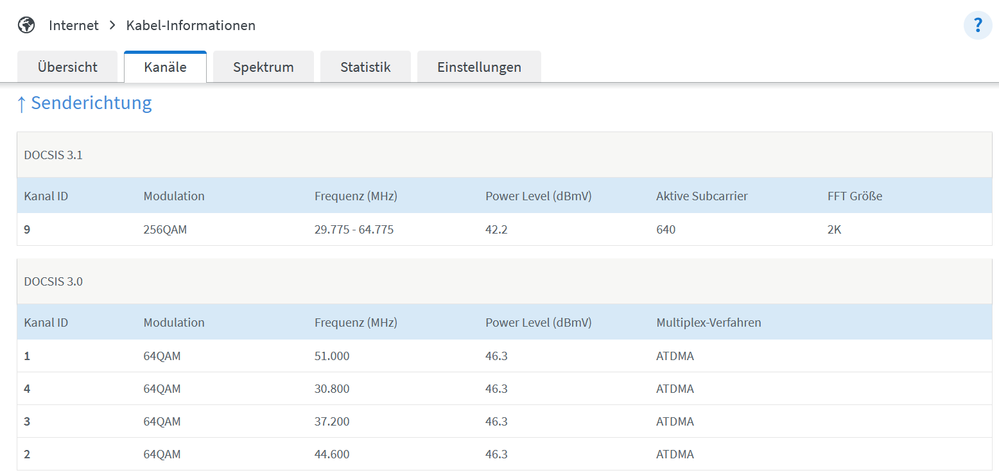
Task: Open the Spektrum tab
Action: tap(263, 68)
